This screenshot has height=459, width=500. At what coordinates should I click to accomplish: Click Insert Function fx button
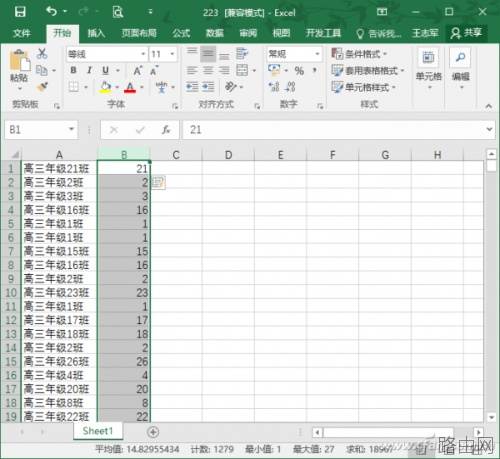tap(166, 130)
